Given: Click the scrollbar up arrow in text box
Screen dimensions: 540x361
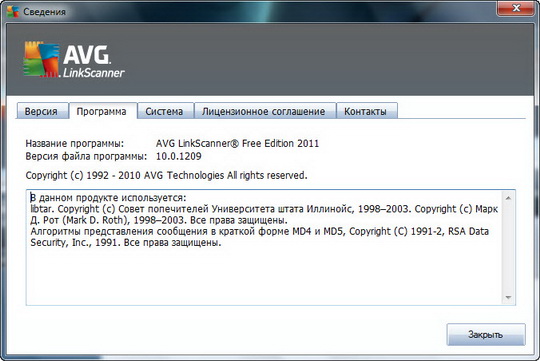Looking at the screenshot, I should 508,198.
